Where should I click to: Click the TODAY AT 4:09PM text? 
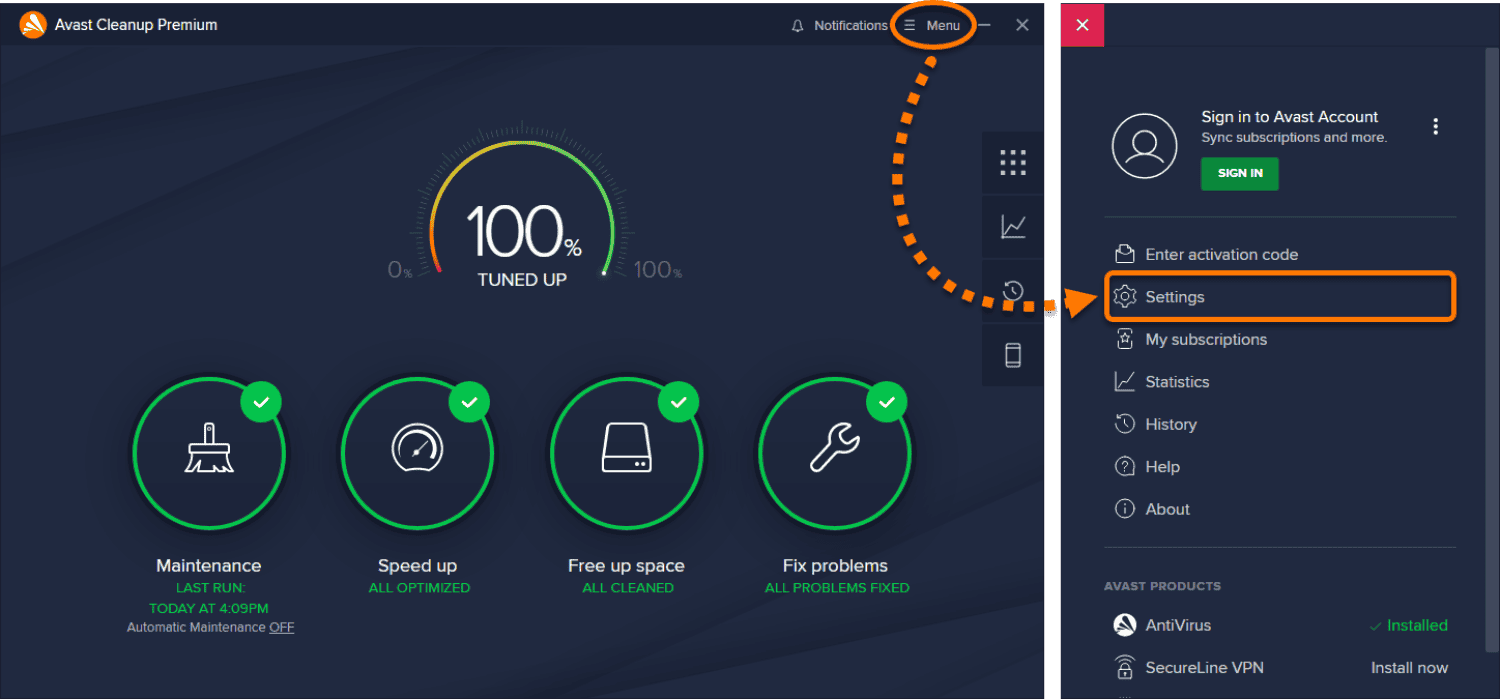click(x=209, y=608)
